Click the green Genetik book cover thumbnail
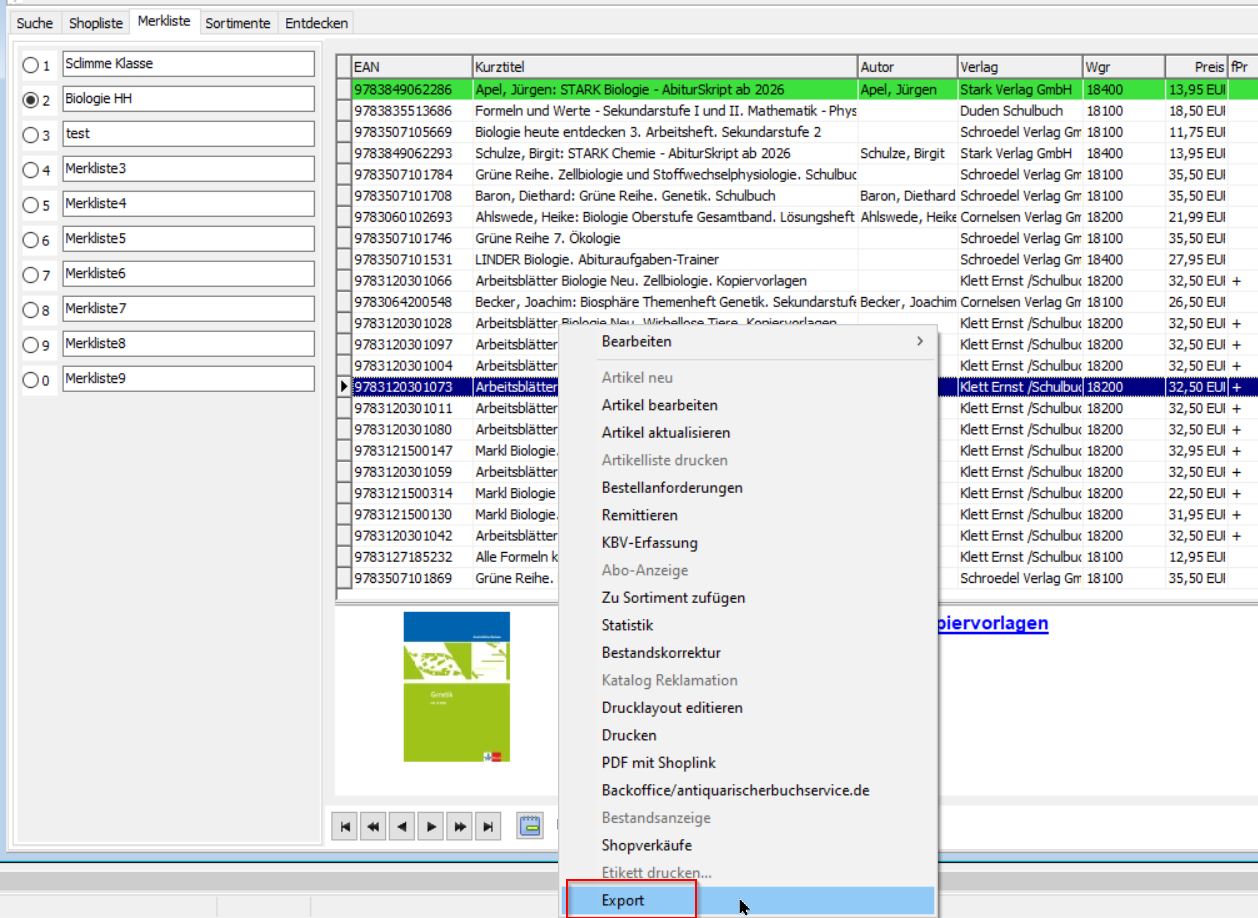 tap(456, 687)
